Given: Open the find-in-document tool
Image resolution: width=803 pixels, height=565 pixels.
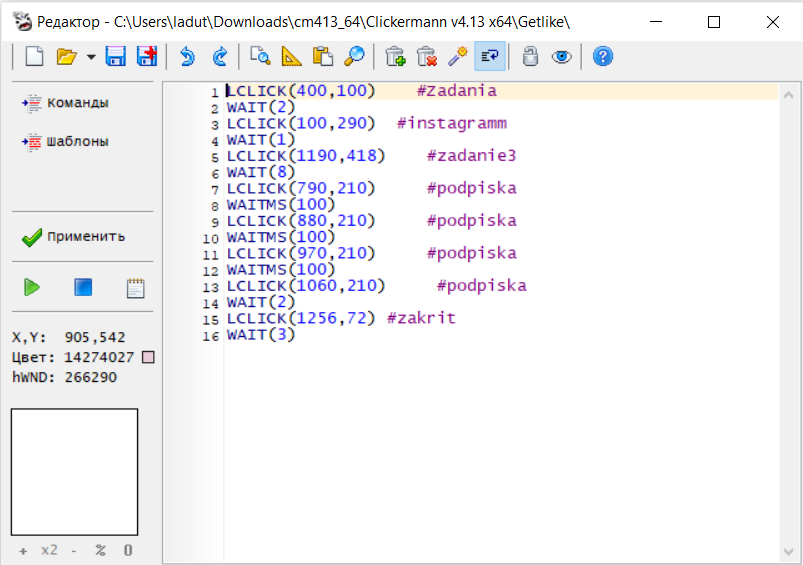Looking at the screenshot, I should point(260,56).
